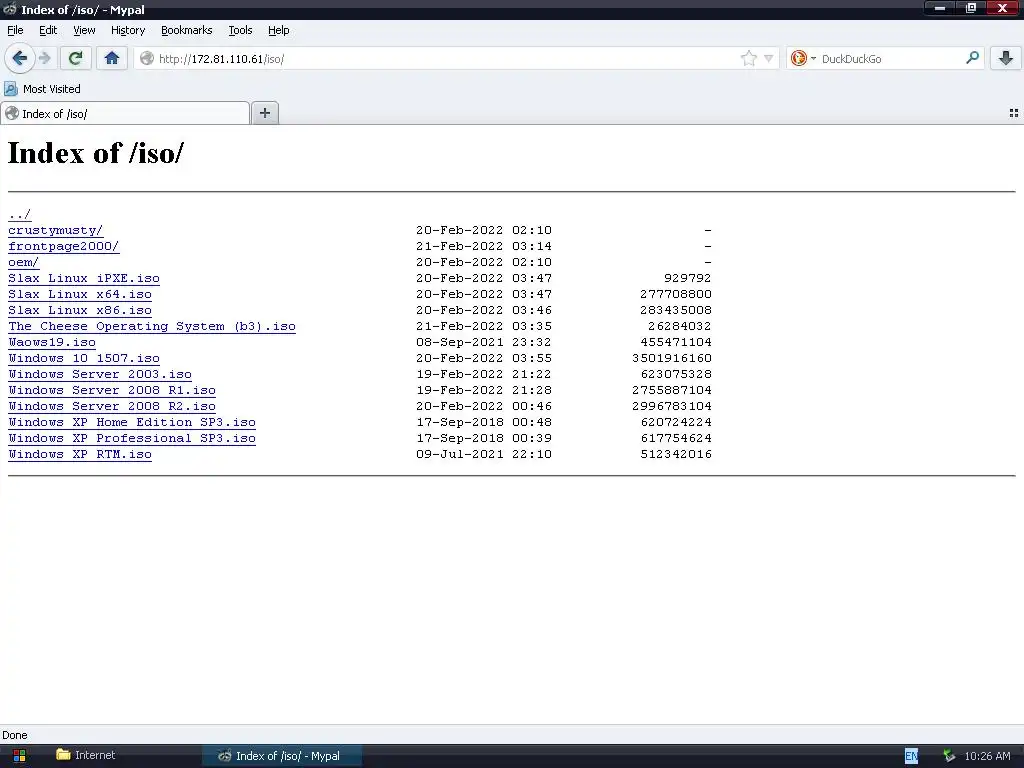Download Slax Linux iPXE.iso
This screenshot has height=768, width=1024.
pyautogui.click(x=84, y=278)
